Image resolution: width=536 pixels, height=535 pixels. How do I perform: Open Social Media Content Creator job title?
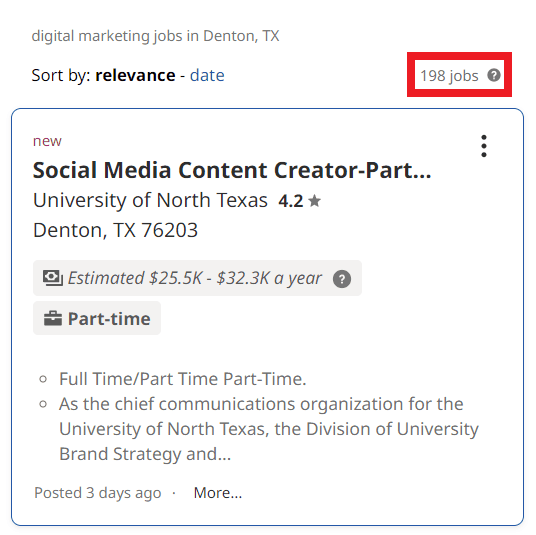click(232, 170)
